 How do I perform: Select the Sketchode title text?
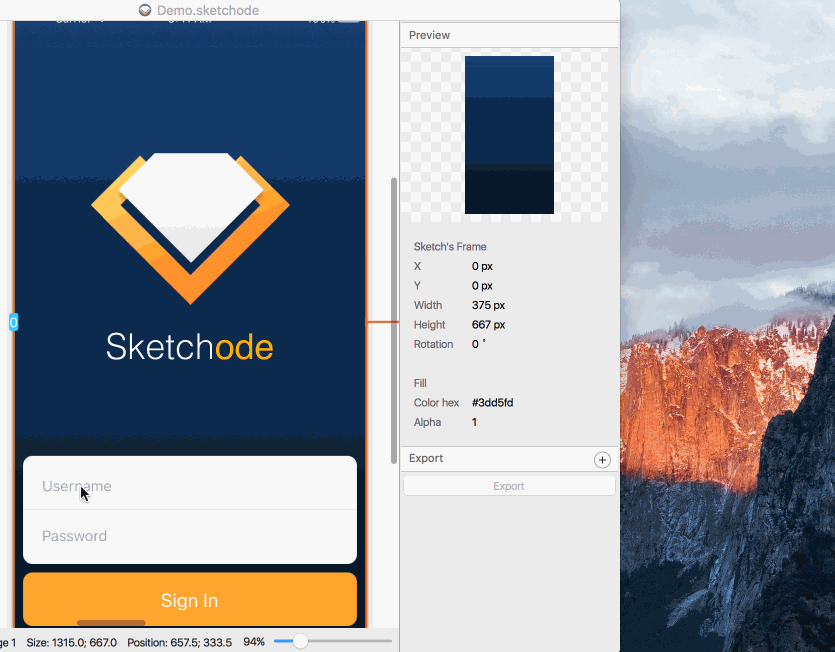pyautogui.click(x=190, y=347)
